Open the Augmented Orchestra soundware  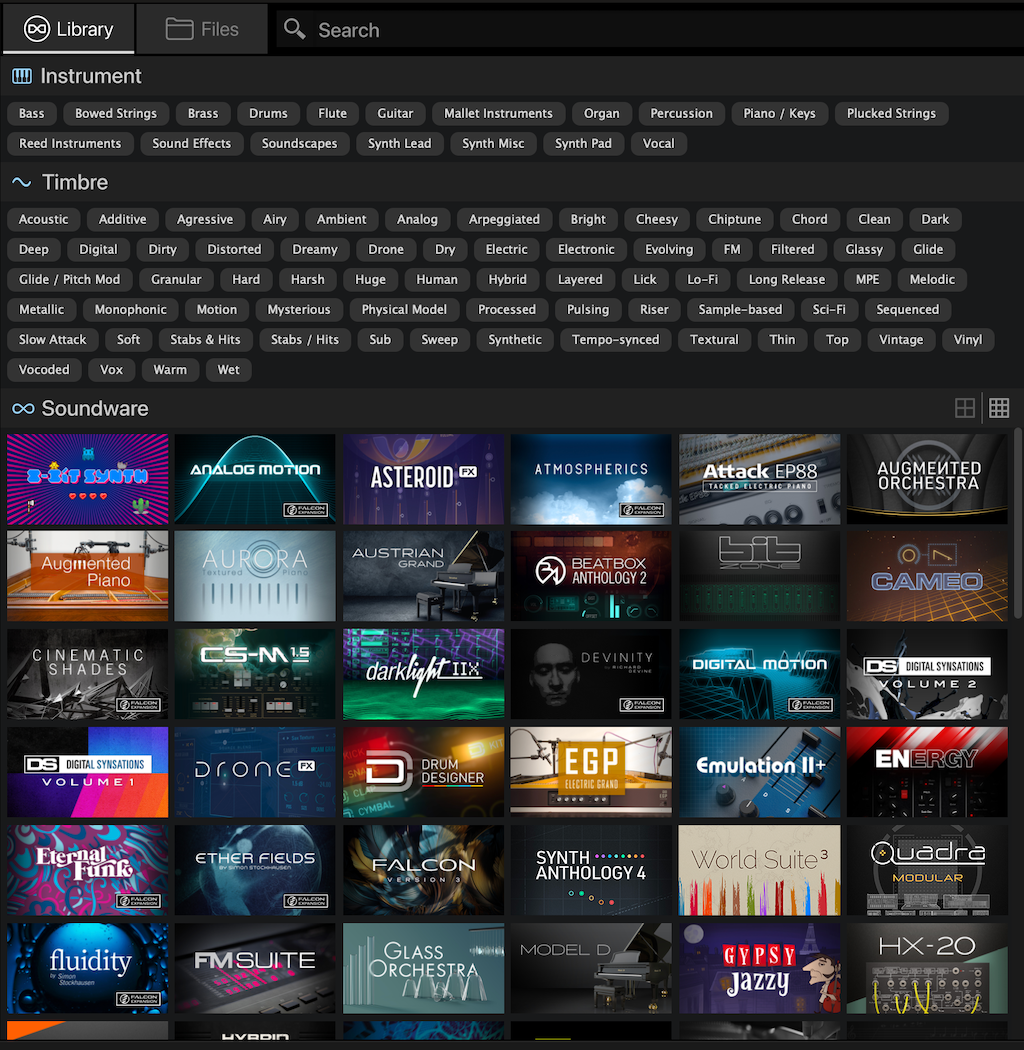pos(928,479)
